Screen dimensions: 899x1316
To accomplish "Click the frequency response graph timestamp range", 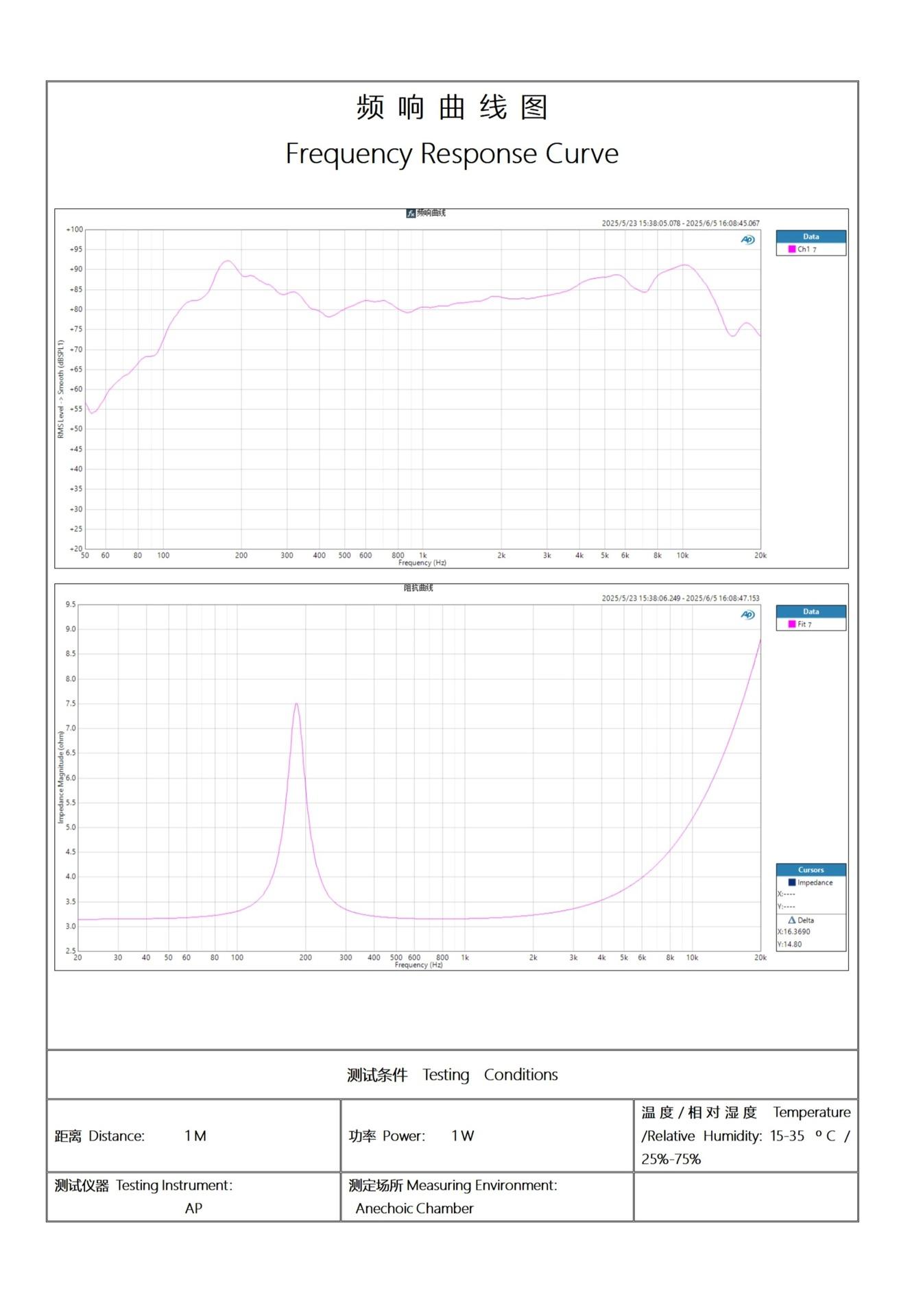I will point(680,223).
